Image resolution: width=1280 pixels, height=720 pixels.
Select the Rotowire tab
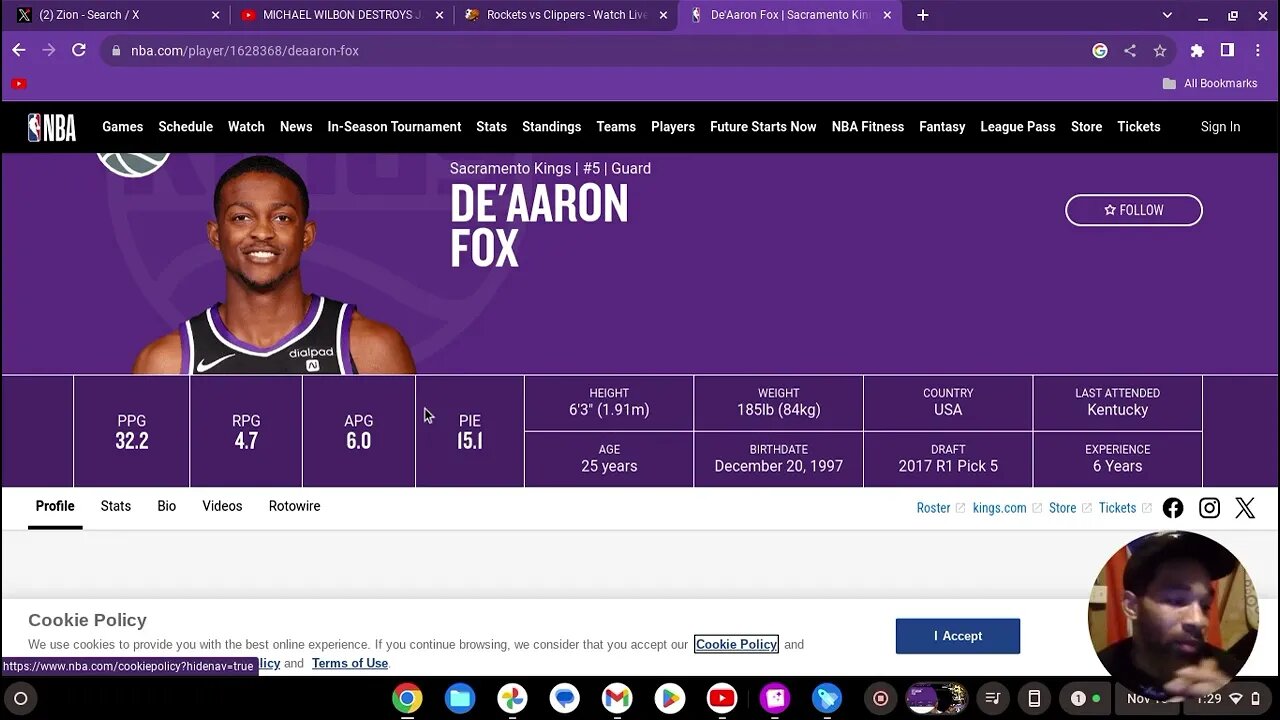tap(294, 506)
